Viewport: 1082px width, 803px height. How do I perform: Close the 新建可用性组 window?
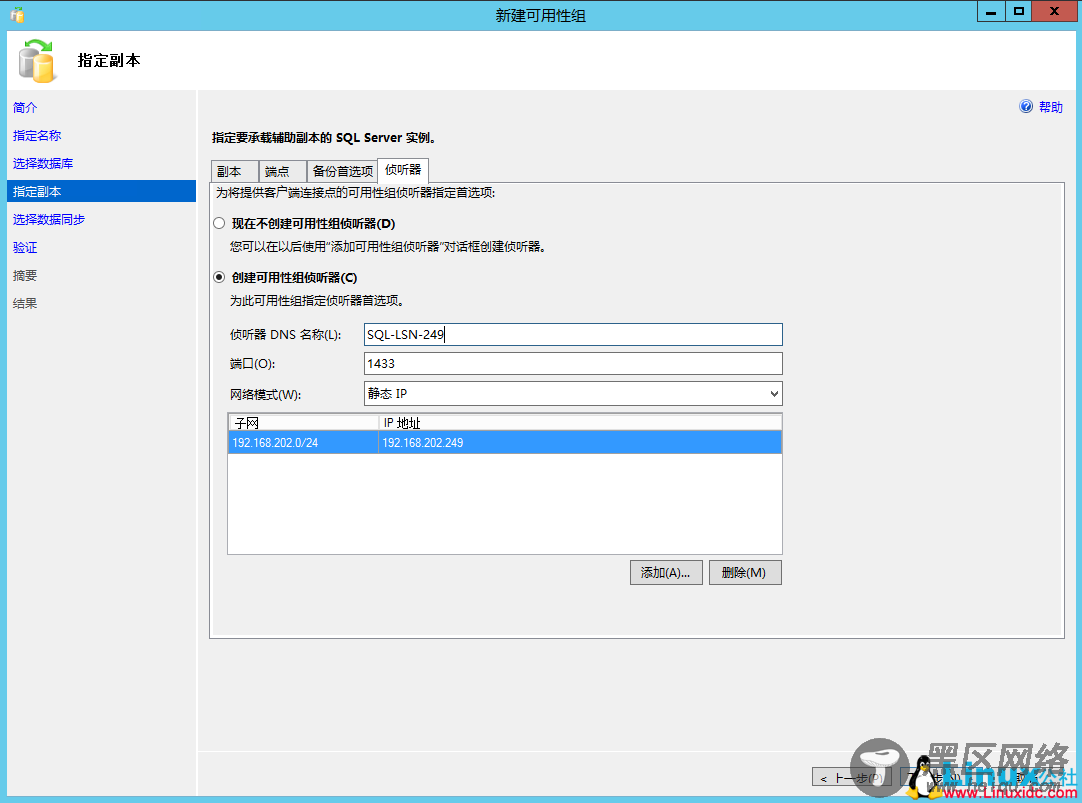click(x=1054, y=12)
